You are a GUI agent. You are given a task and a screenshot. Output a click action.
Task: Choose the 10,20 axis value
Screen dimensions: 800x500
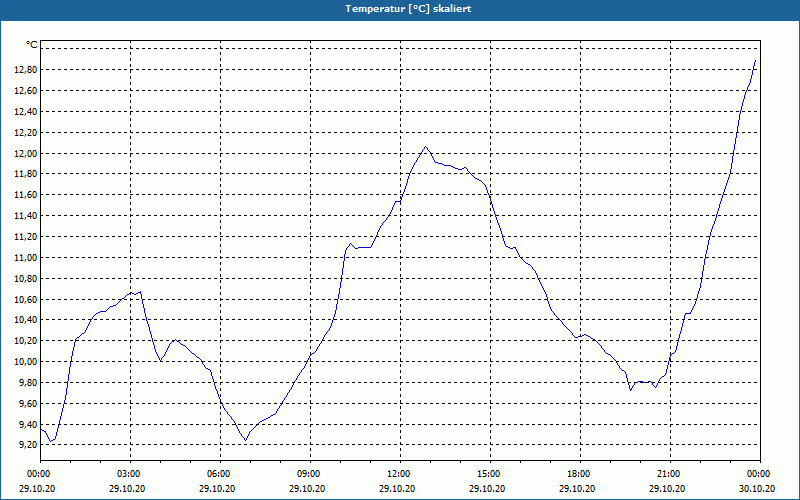[x=27, y=341]
